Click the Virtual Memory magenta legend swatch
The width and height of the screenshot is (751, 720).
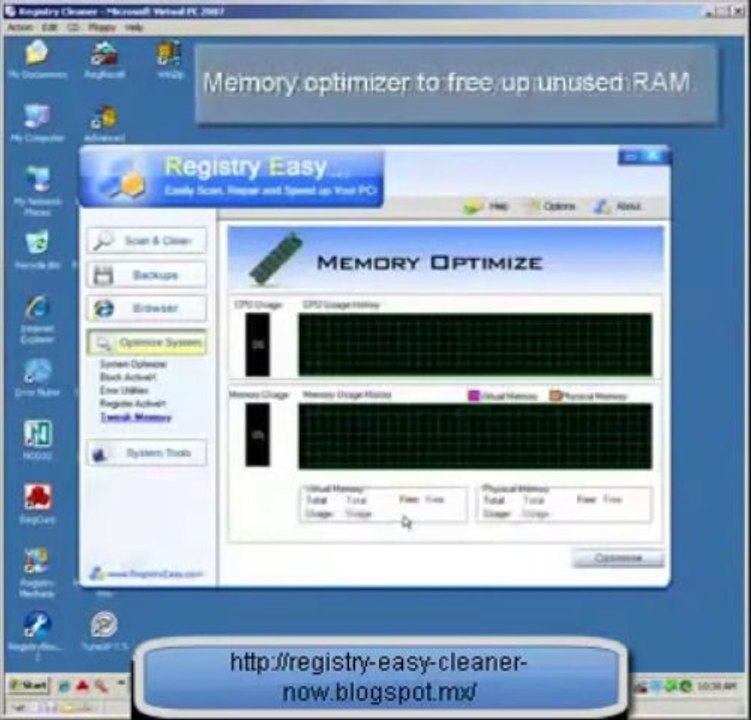(473, 396)
